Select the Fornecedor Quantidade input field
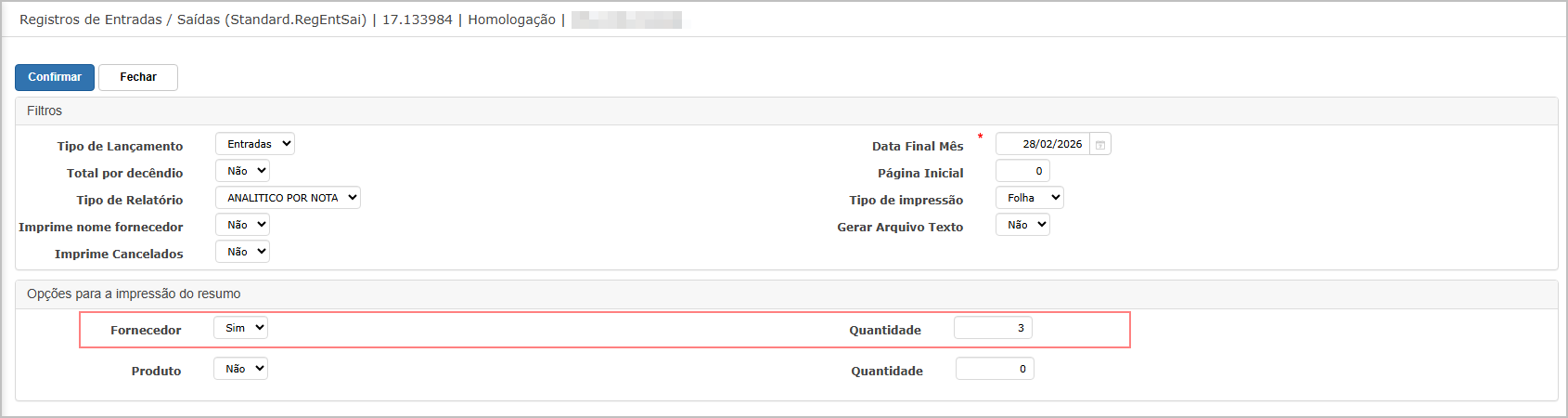Viewport: 1568px width, 418px height. 993,328
